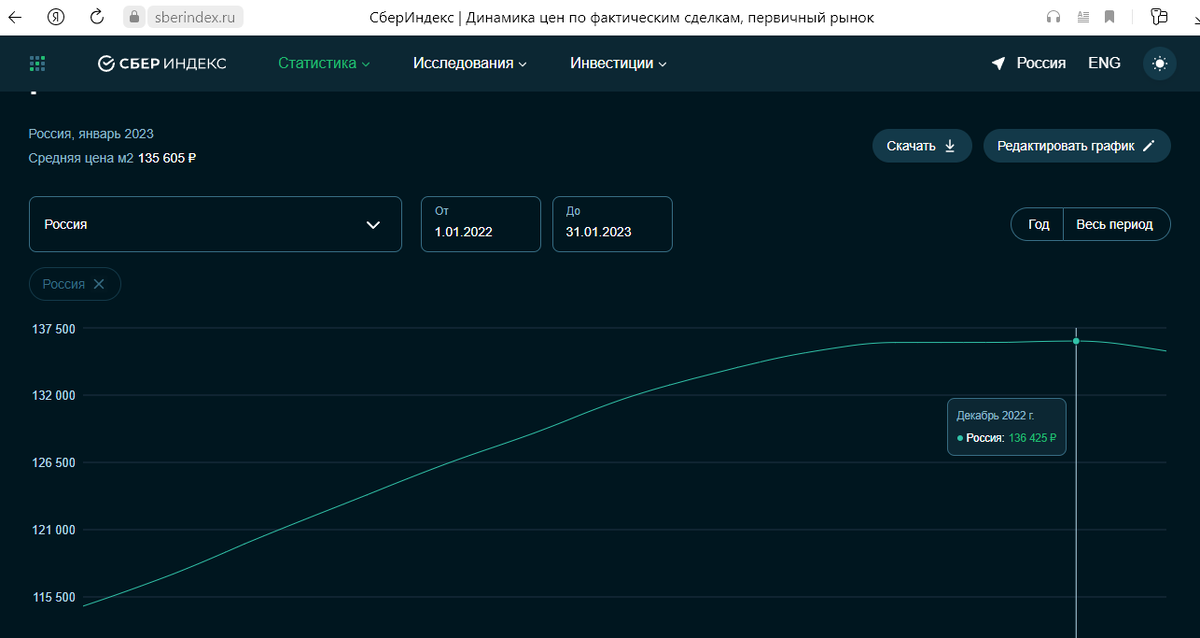Bookmark this page

coord(1109,17)
